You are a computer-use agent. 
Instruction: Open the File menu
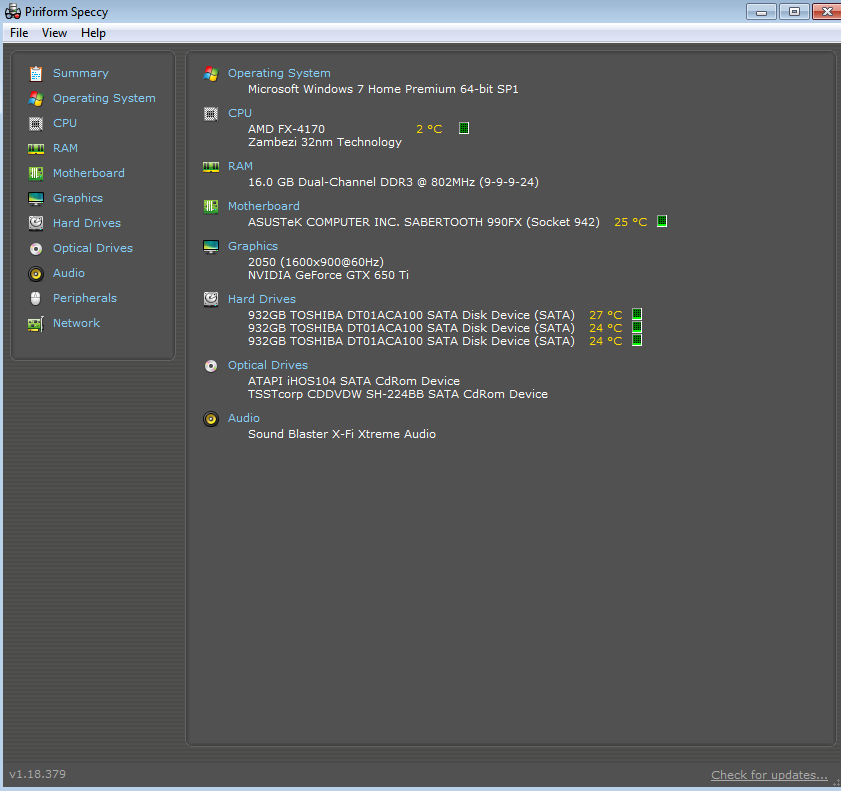click(19, 33)
